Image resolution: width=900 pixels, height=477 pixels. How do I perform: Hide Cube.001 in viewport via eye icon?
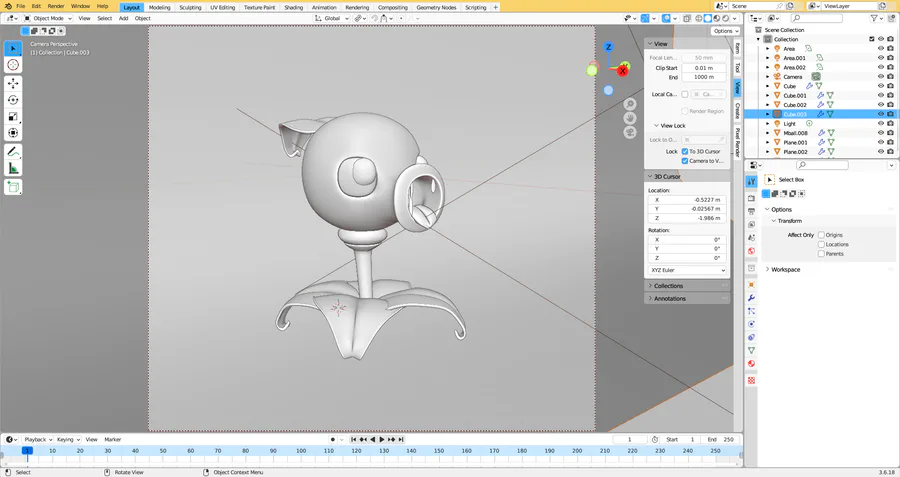(880, 95)
